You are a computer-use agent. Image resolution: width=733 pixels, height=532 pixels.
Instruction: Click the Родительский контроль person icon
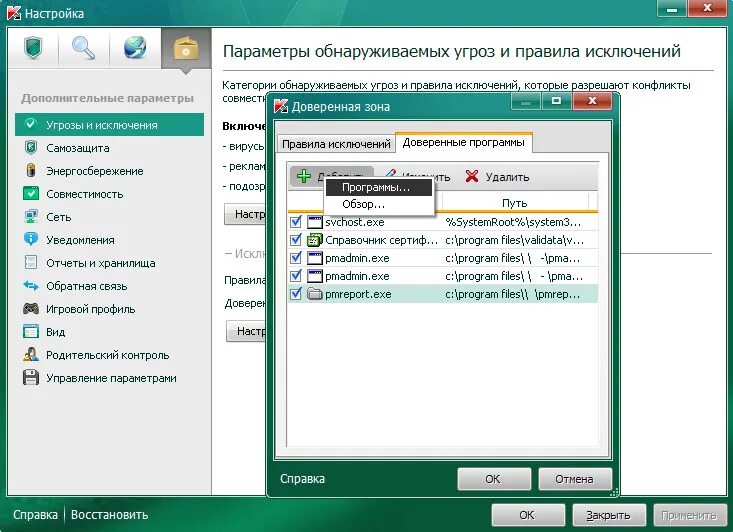[x=31, y=354]
